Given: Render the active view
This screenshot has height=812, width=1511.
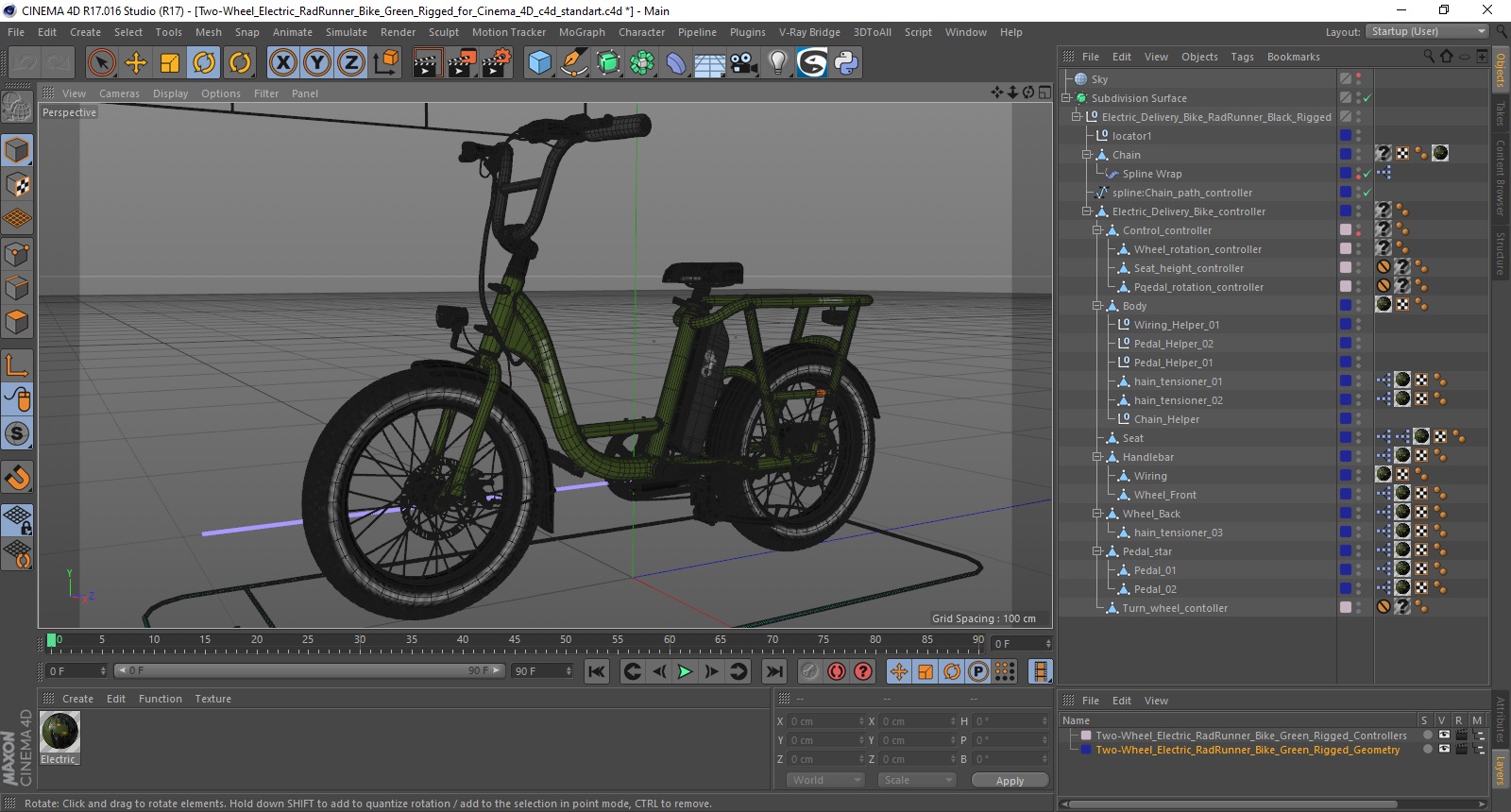Looking at the screenshot, I should point(428,63).
